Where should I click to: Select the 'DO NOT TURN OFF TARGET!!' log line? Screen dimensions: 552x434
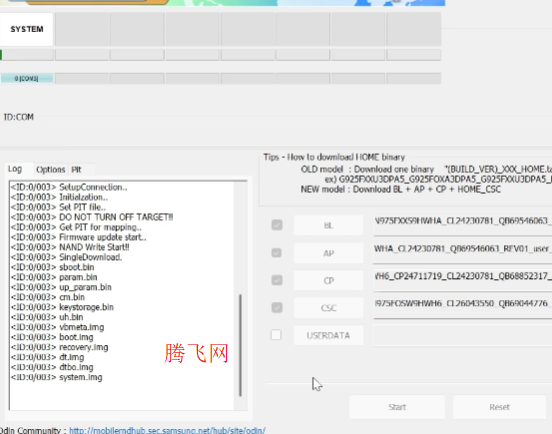(x=92, y=217)
